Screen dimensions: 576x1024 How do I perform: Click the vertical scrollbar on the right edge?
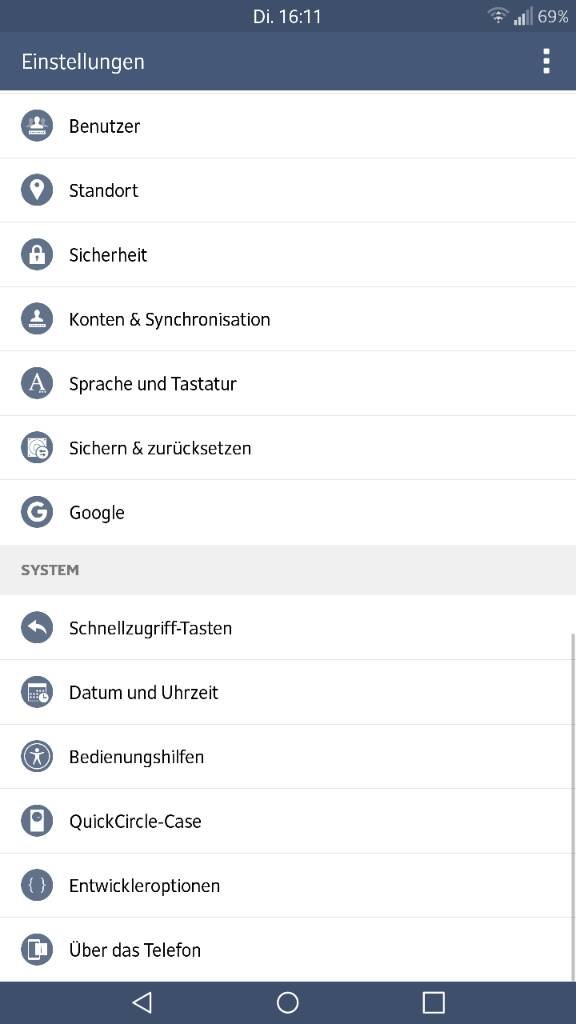click(573, 807)
